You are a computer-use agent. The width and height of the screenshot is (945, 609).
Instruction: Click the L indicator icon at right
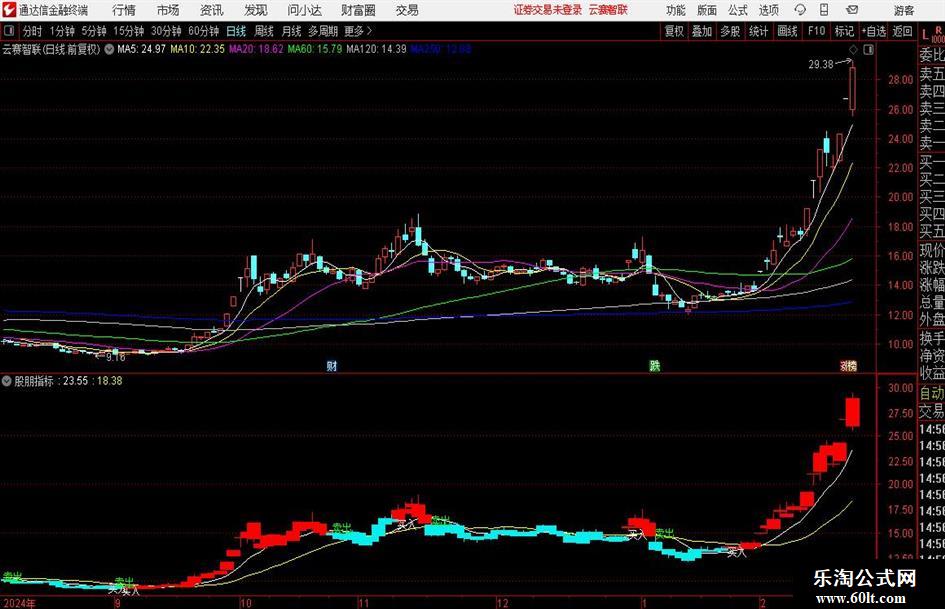pyautogui.click(x=925, y=36)
